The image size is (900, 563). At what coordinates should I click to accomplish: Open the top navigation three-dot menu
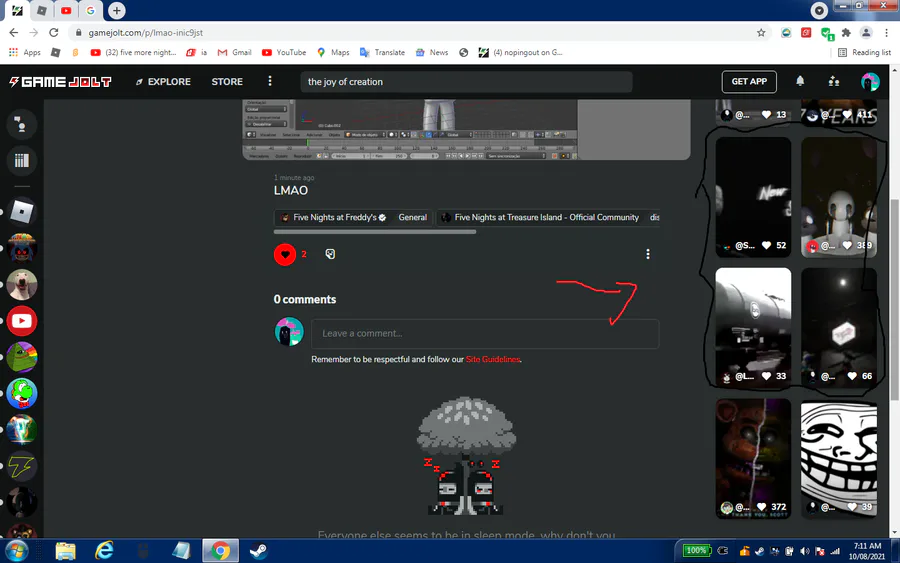click(x=270, y=81)
